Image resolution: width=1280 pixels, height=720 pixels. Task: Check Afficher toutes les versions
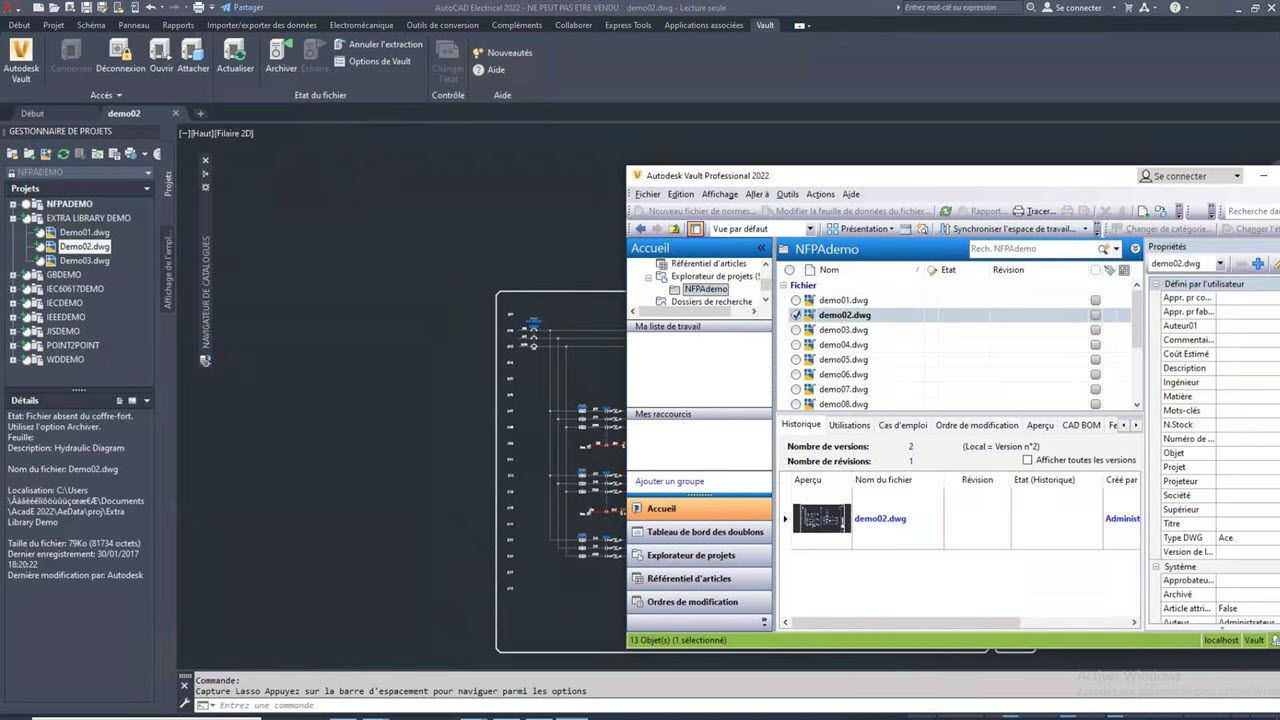pyautogui.click(x=1027, y=460)
